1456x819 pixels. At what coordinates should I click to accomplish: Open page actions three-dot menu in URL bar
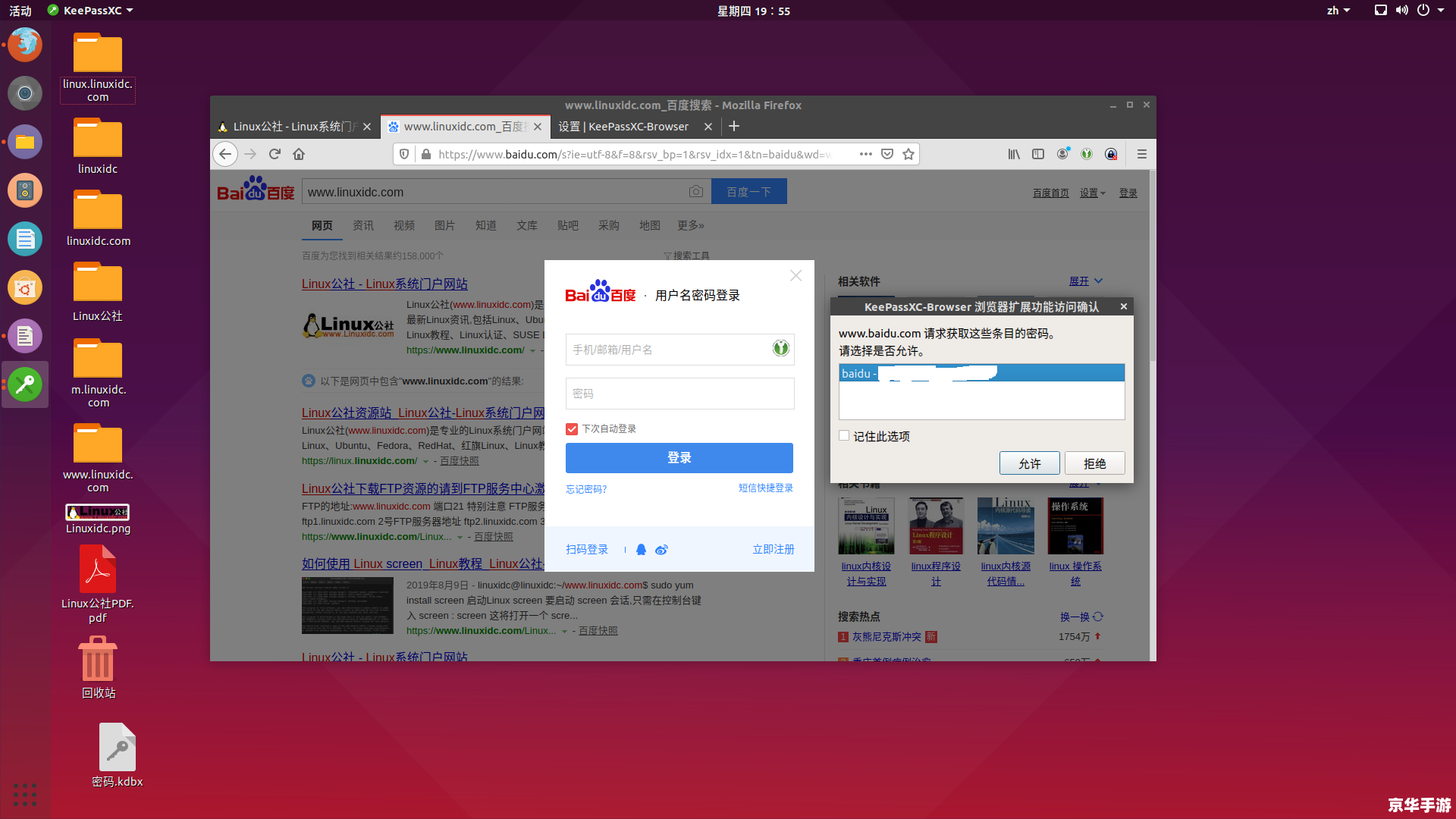[x=866, y=154]
